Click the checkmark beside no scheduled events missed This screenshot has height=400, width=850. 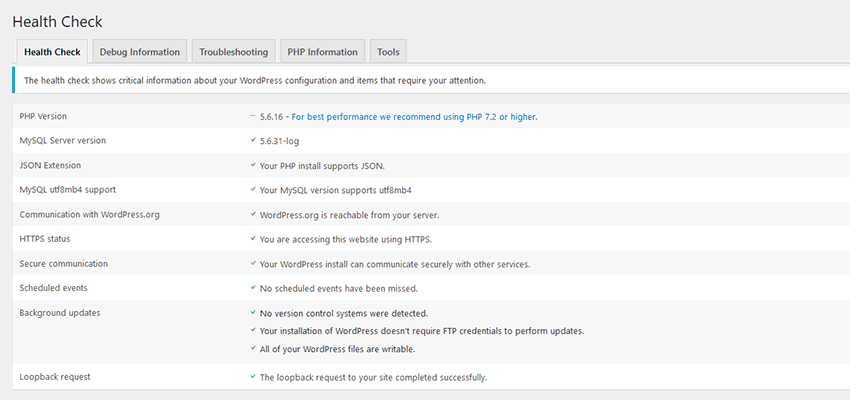[253, 288]
